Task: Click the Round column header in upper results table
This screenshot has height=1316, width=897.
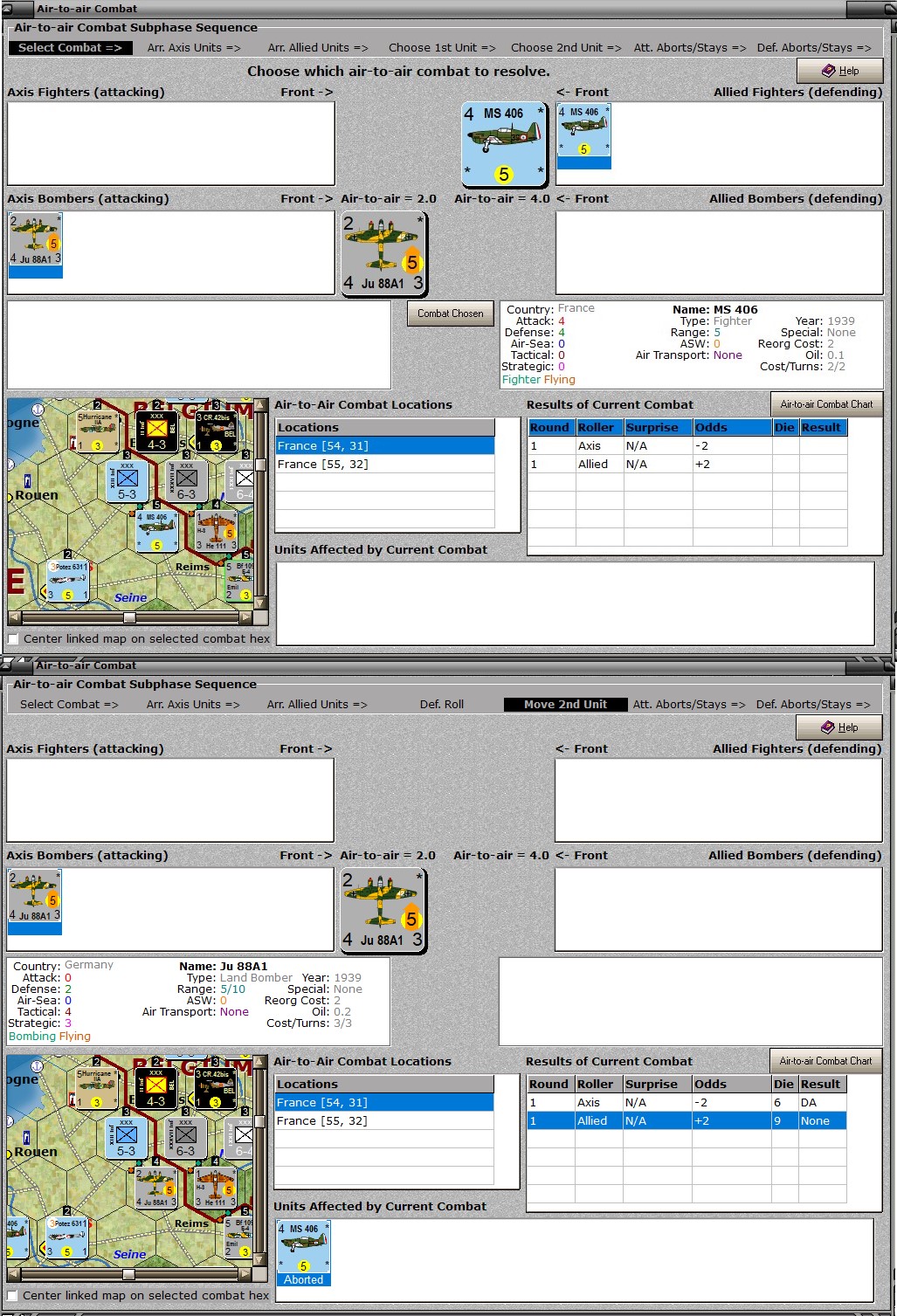Action: [551, 428]
